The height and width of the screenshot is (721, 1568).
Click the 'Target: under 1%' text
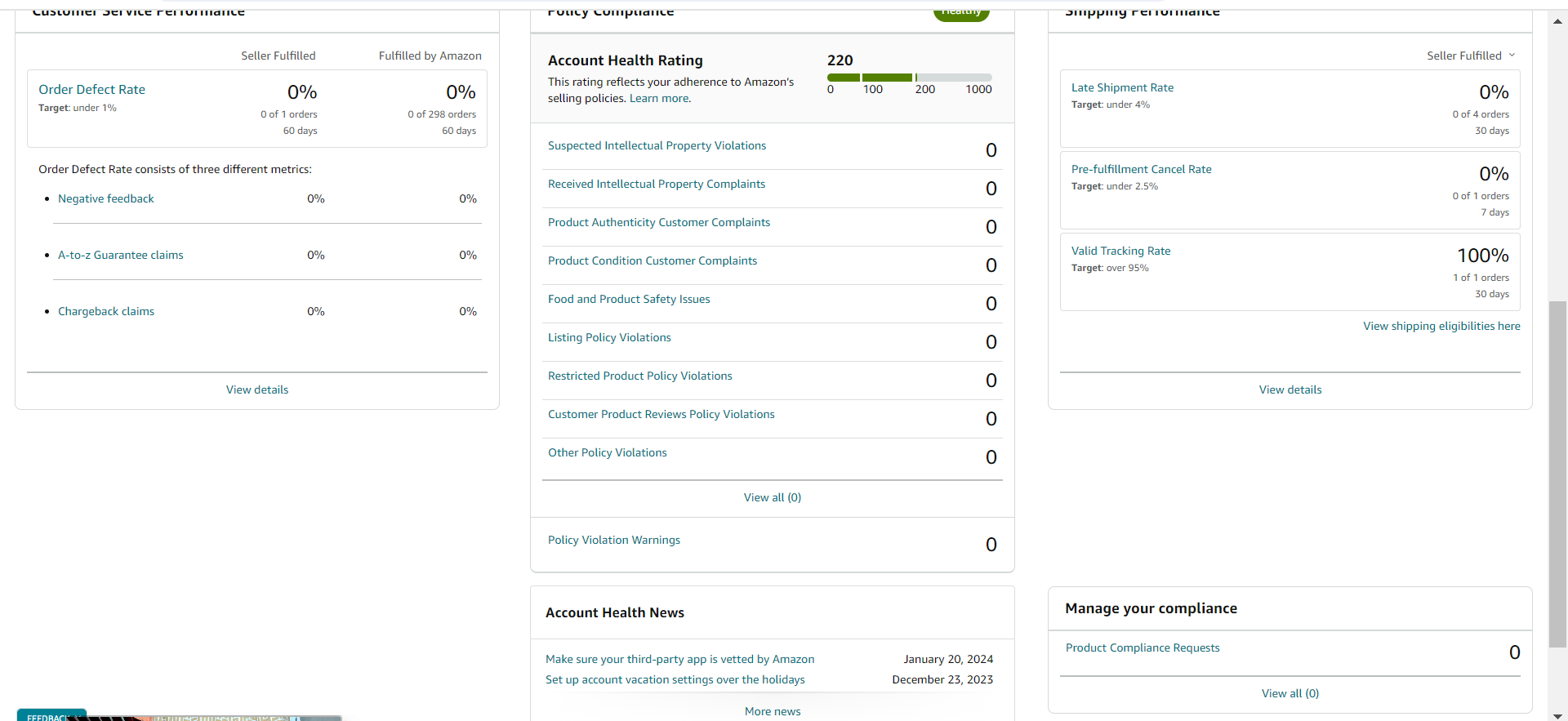(x=78, y=108)
